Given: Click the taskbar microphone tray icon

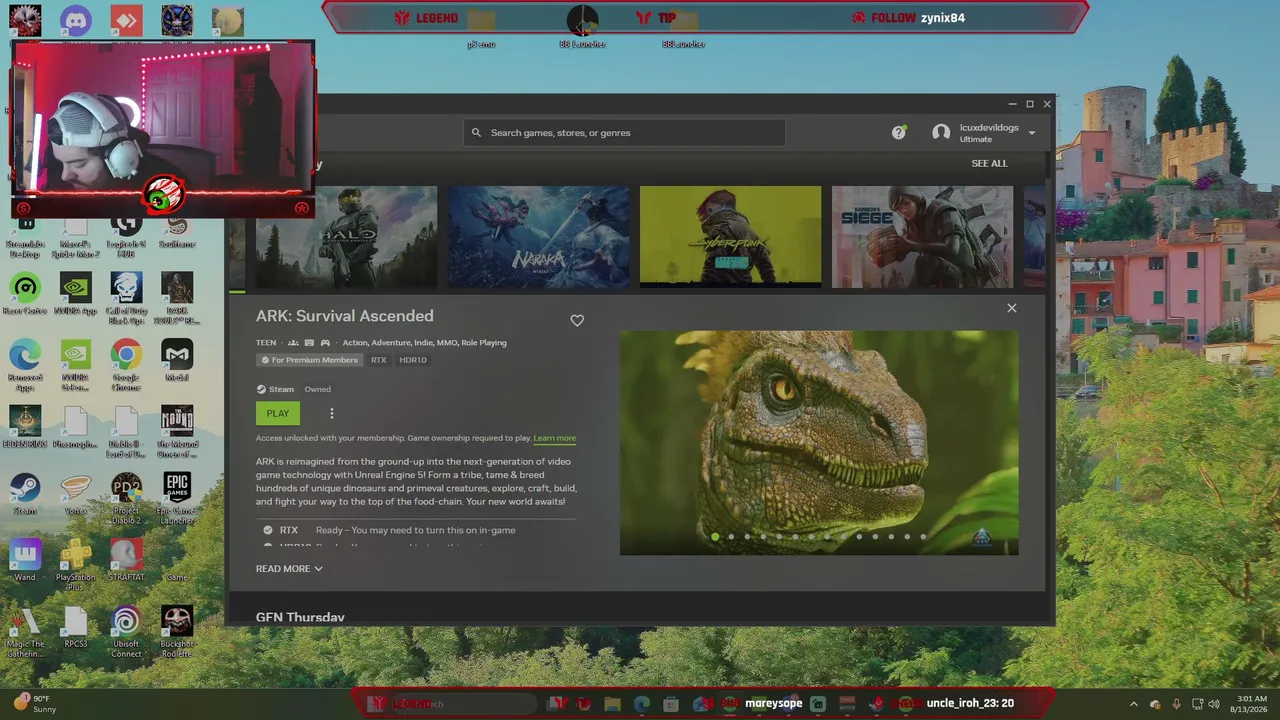Looking at the screenshot, I should [x=1176, y=704].
